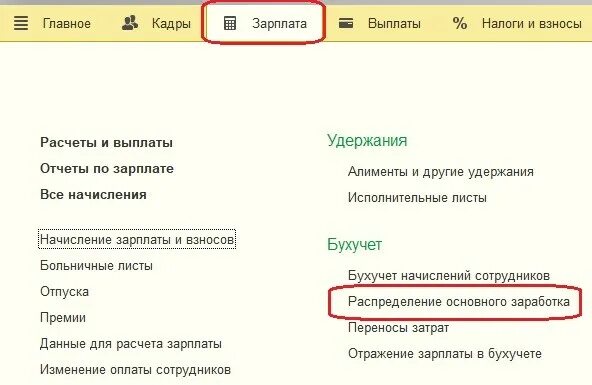The height and width of the screenshot is (385, 592).
Task: Open the Главное section
Action: 67,23
